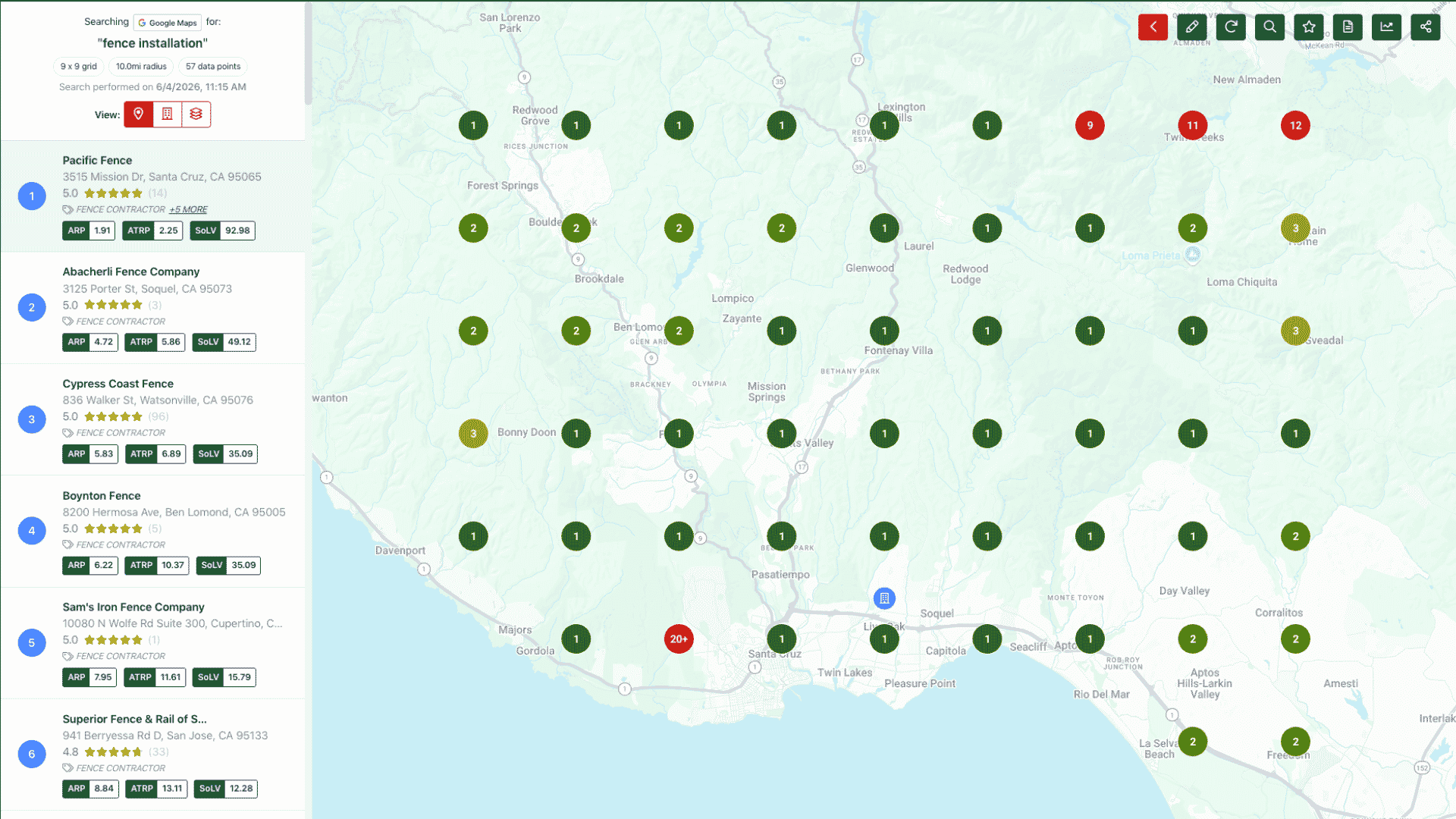Viewport: 1456px width, 819px height.
Task: Click the share icon
Action: click(x=1426, y=27)
